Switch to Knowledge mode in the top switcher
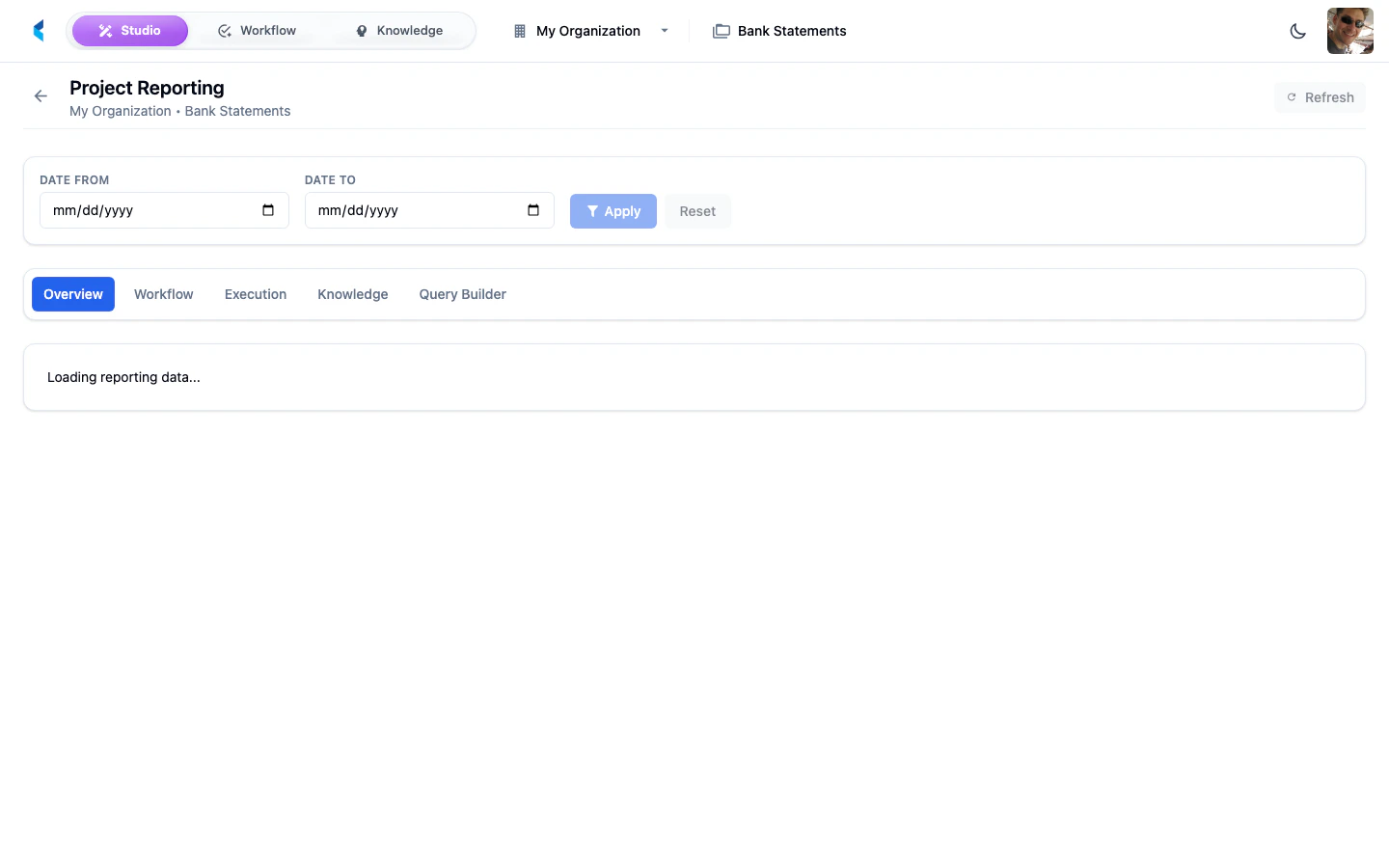The width and height of the screenshot is (1389, 868). coord(398,30)
